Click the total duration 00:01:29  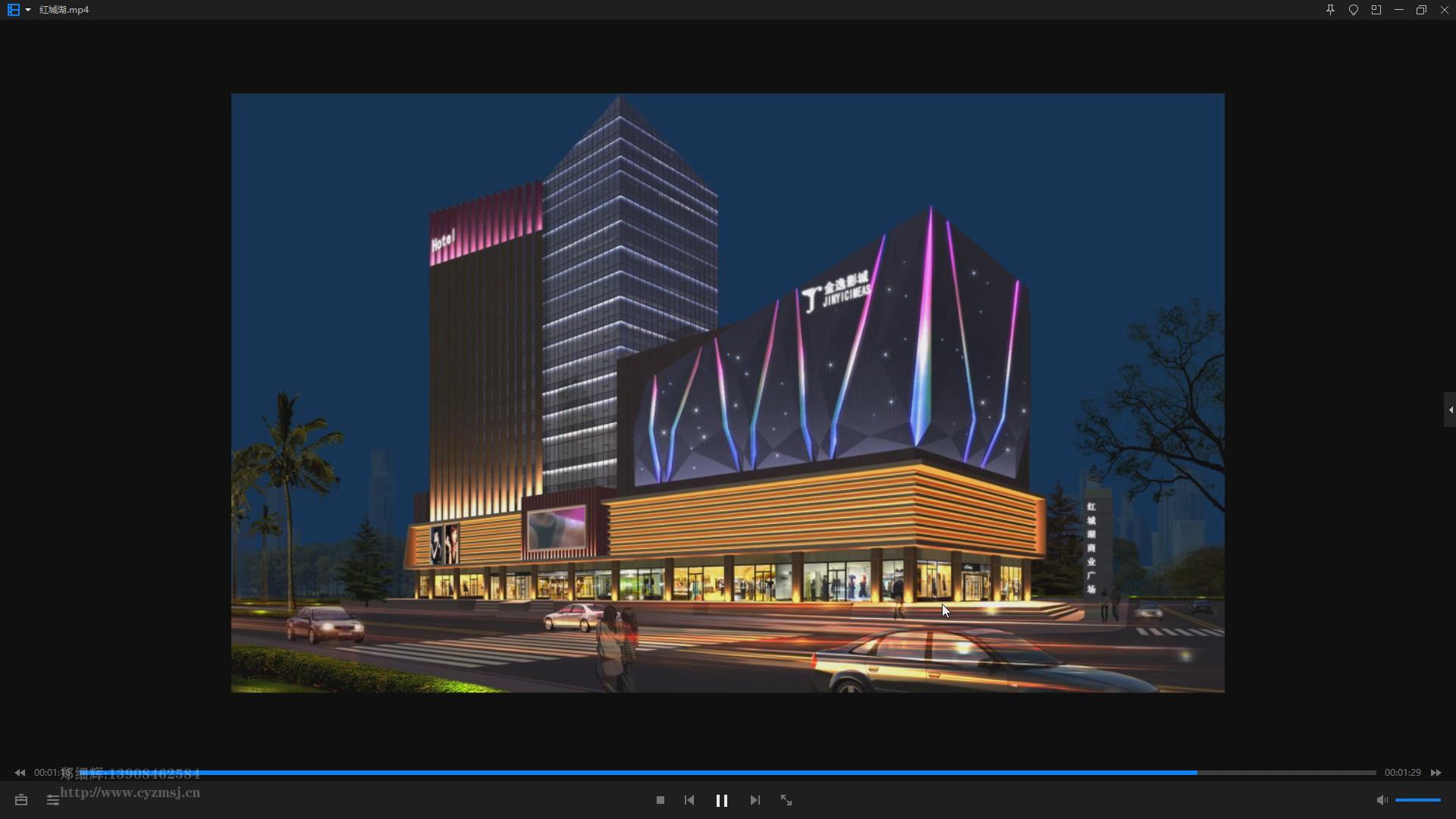[1403, 773]
